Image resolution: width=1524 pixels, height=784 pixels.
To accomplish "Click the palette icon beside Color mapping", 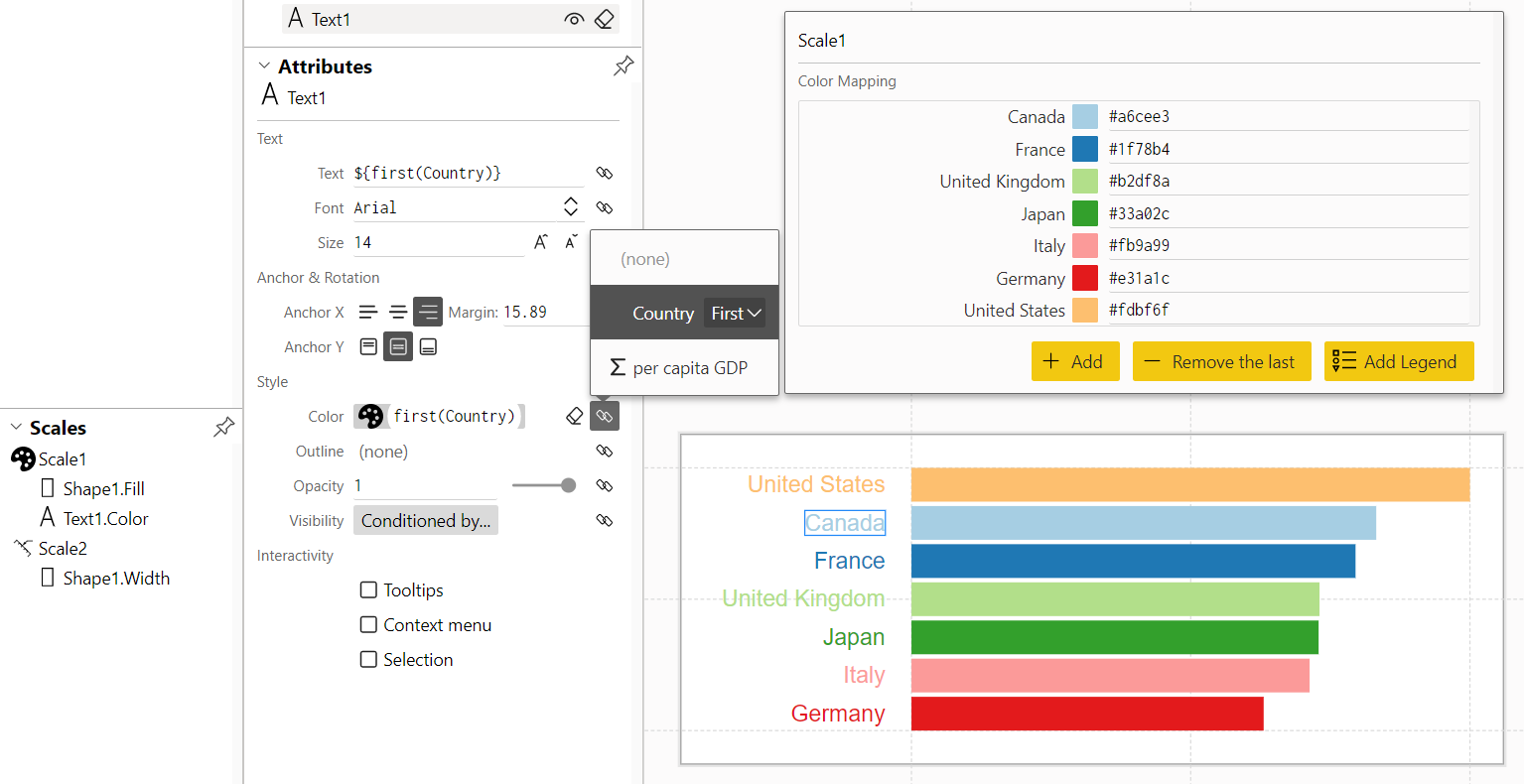I will click(371, 416).
